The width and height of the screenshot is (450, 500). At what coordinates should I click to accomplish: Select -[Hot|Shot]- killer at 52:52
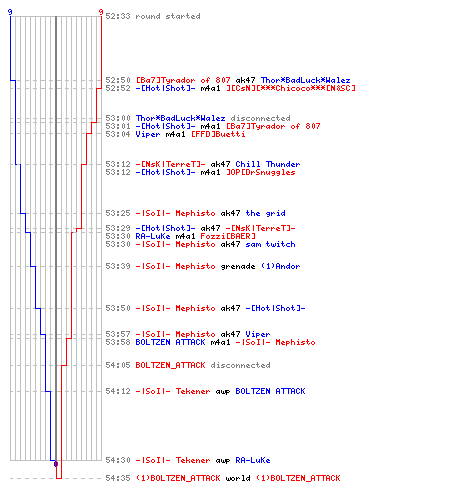pyautogui.click(x=165, y=88)
